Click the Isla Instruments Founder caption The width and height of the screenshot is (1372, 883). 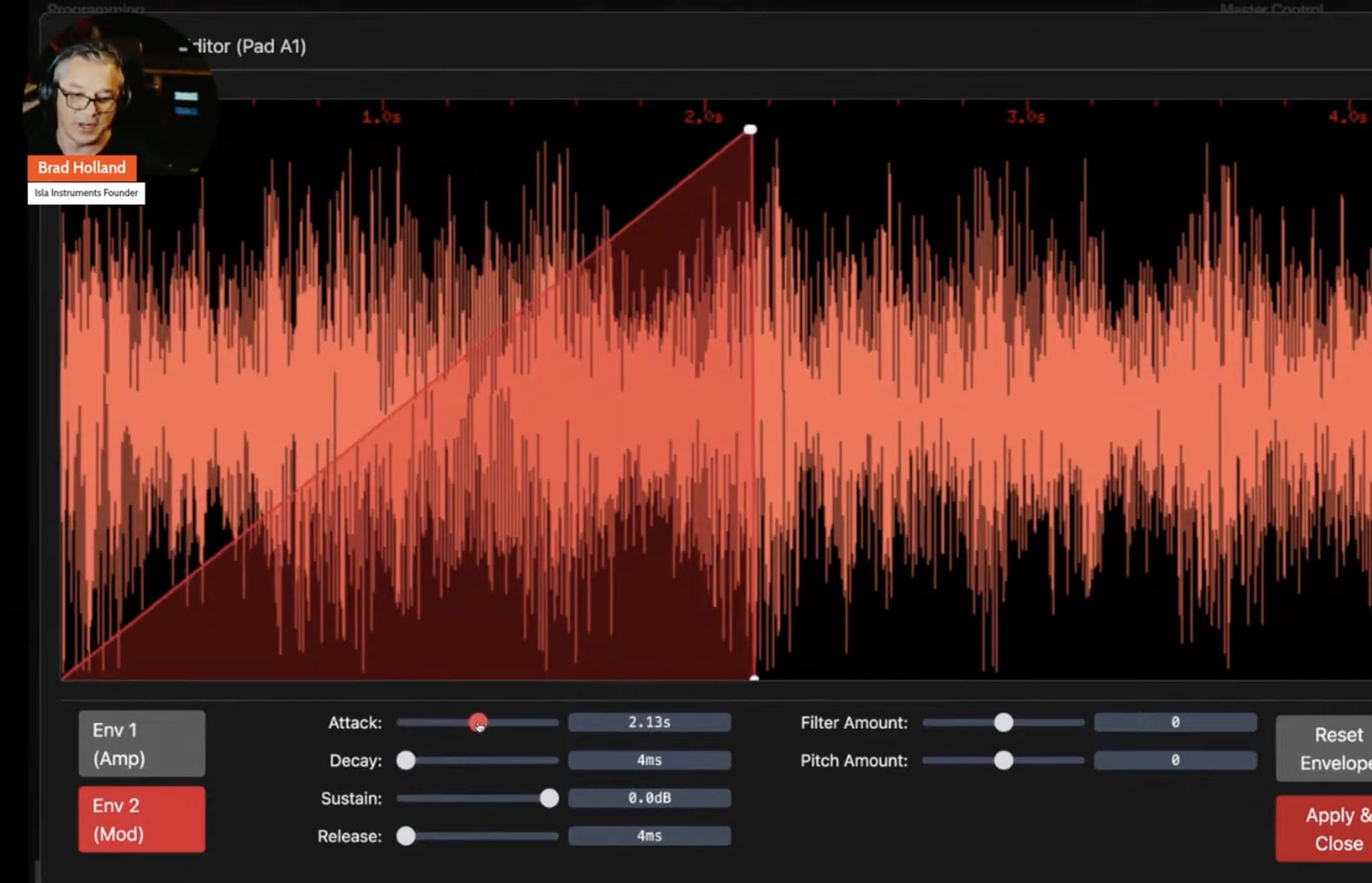(86, 192)
